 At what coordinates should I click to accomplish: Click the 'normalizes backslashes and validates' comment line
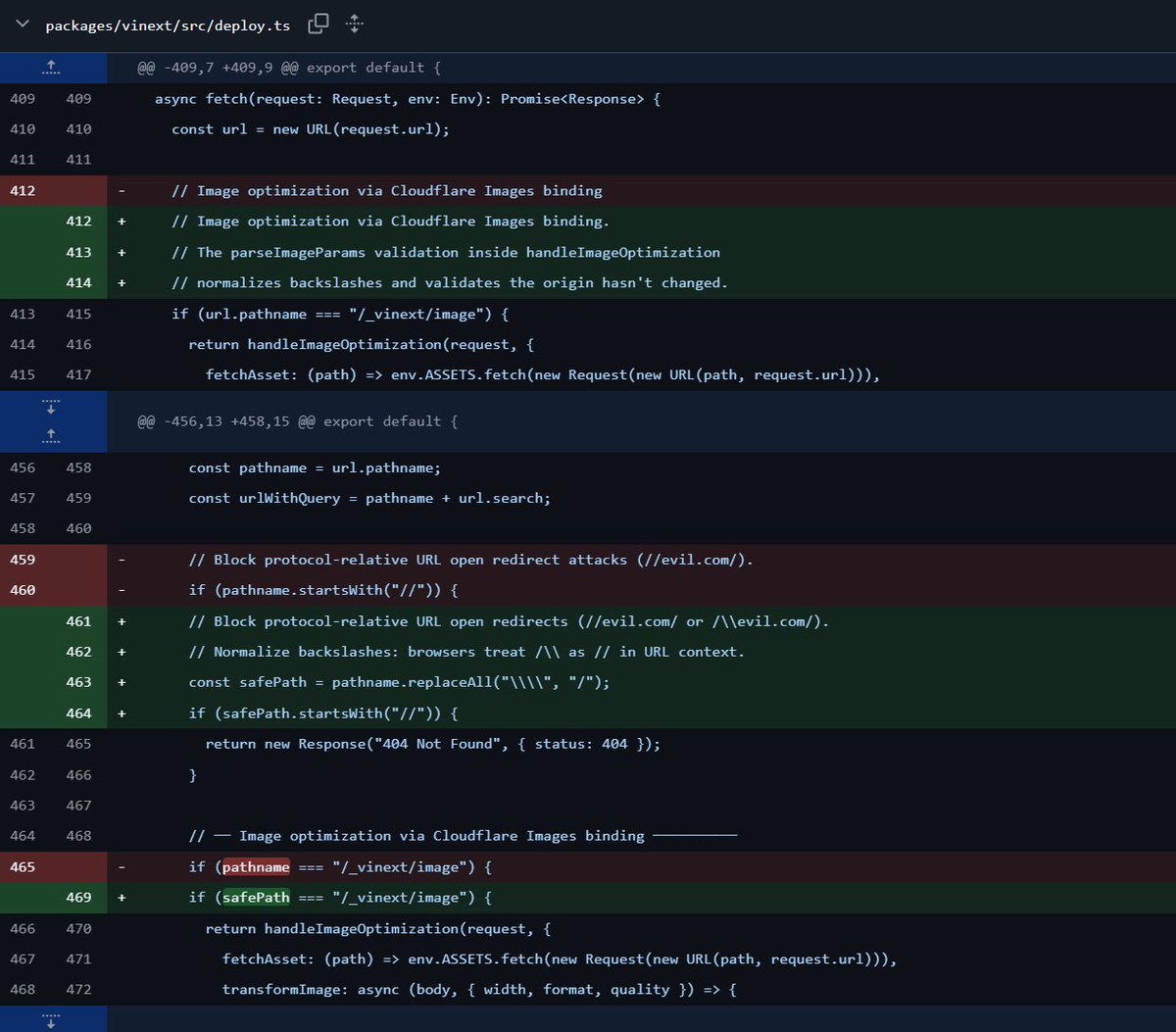(x=450, y=283)
